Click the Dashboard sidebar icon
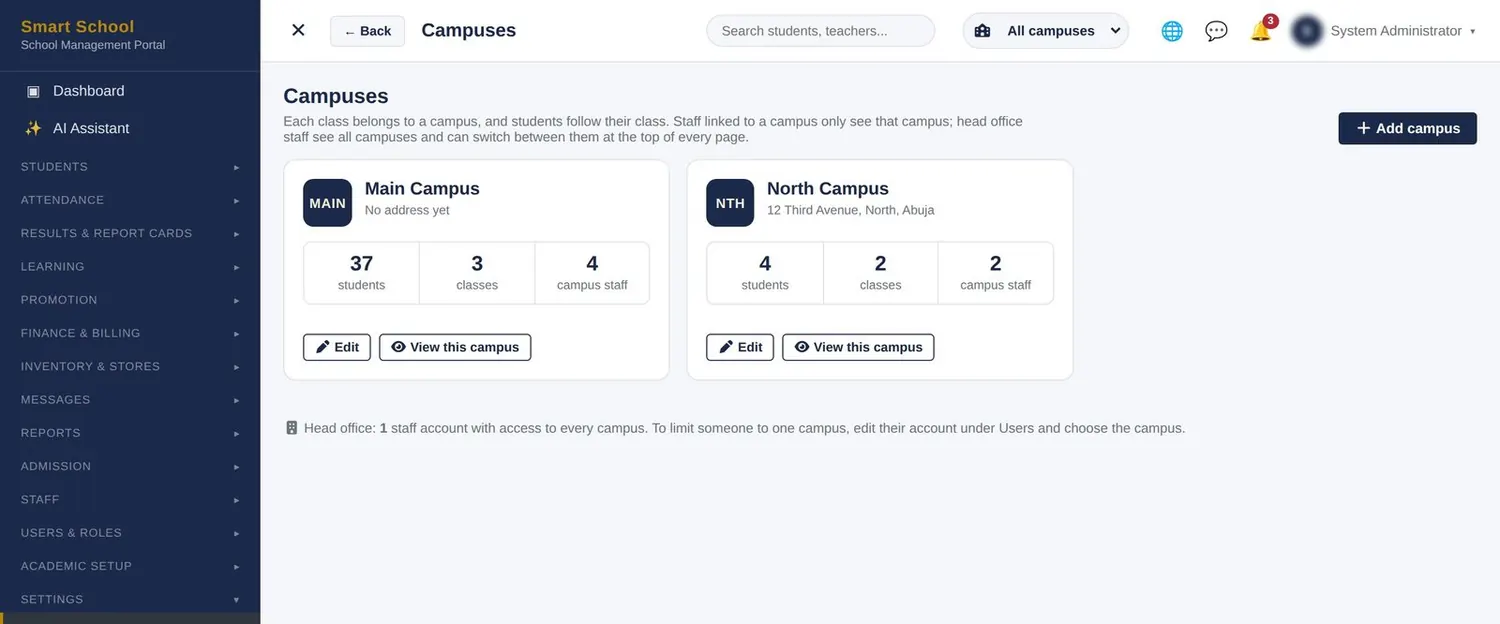Viewport: 1500px width, 624px height. (x=33, y=91)
